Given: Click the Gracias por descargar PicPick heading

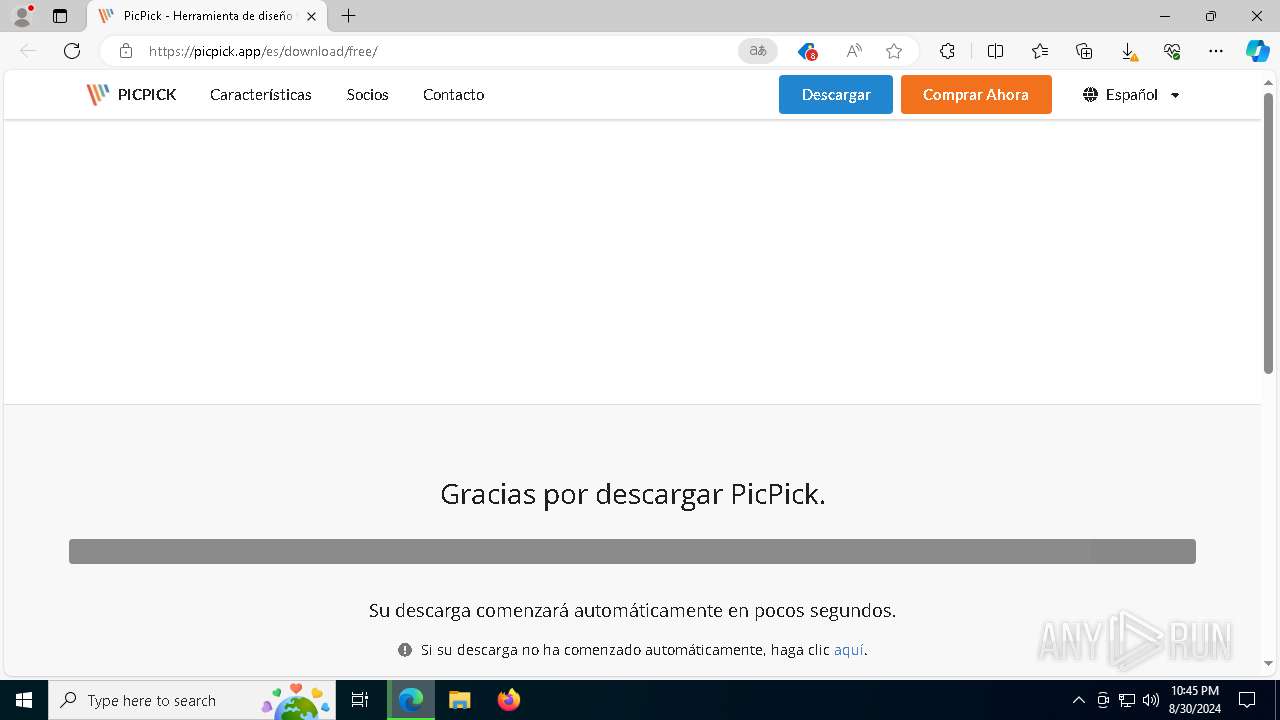Looking at the screenshot, I should click(633, 494).
